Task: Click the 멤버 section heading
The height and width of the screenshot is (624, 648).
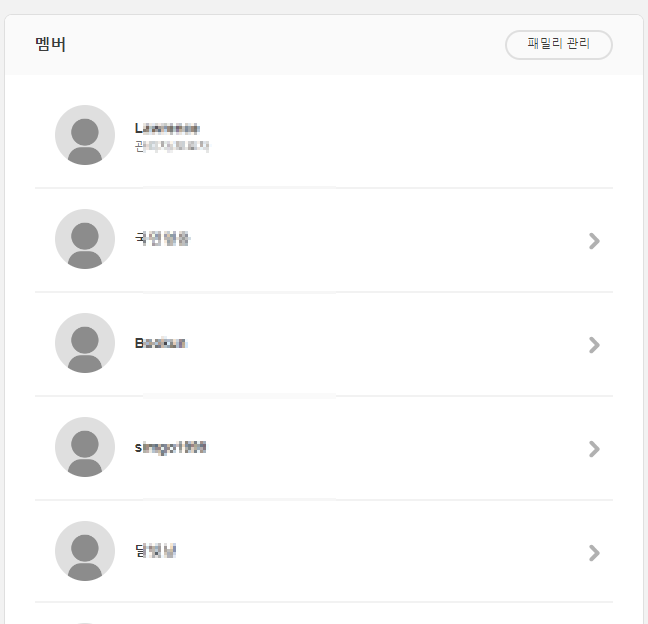Action: pos(50,45)
